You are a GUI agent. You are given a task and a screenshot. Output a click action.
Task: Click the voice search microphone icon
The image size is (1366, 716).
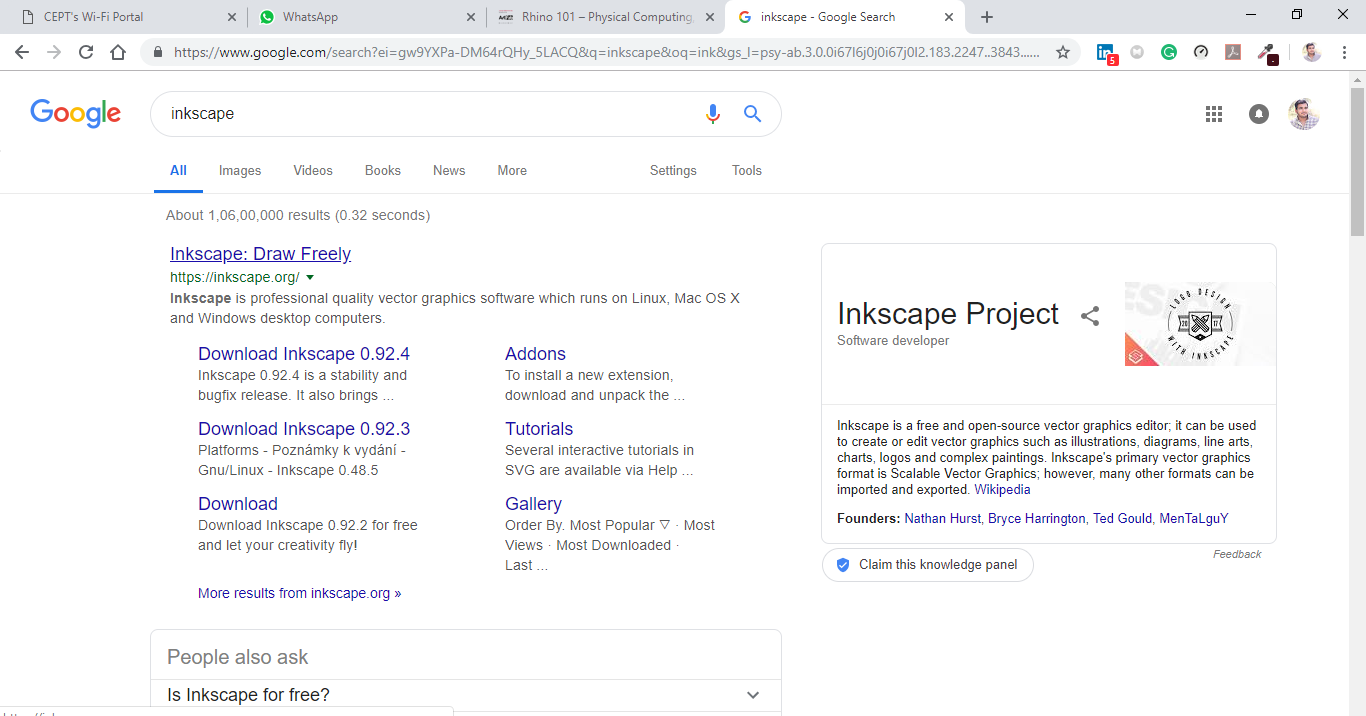pyautogui.click(x=712, y=114)
